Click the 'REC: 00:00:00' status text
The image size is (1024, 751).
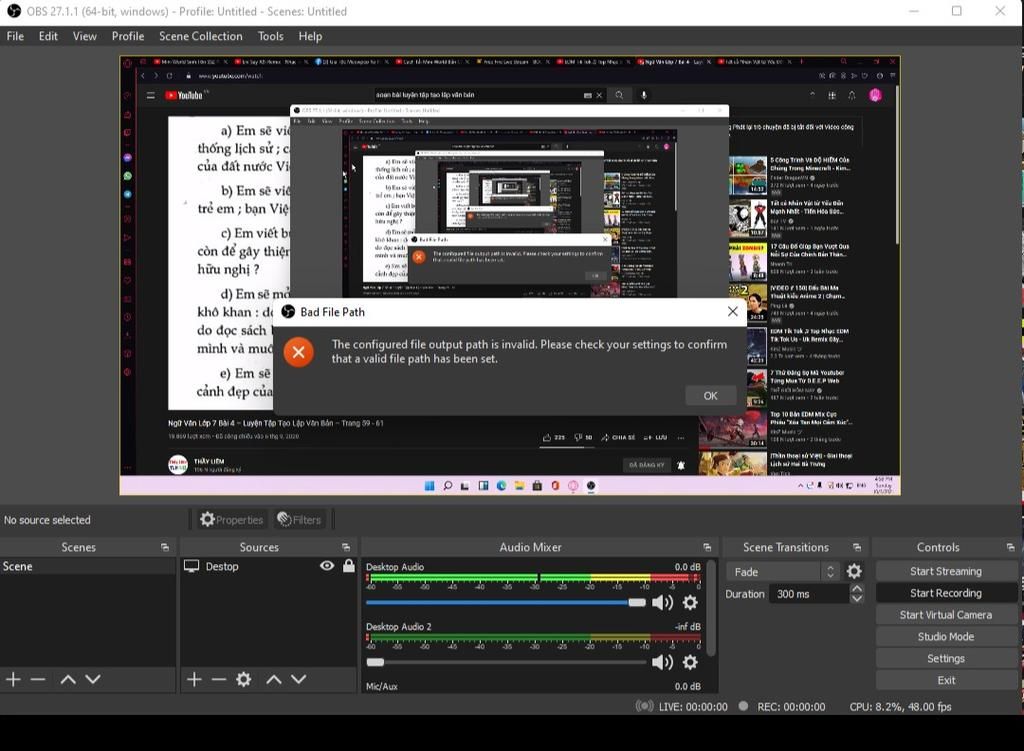(791, 707)
